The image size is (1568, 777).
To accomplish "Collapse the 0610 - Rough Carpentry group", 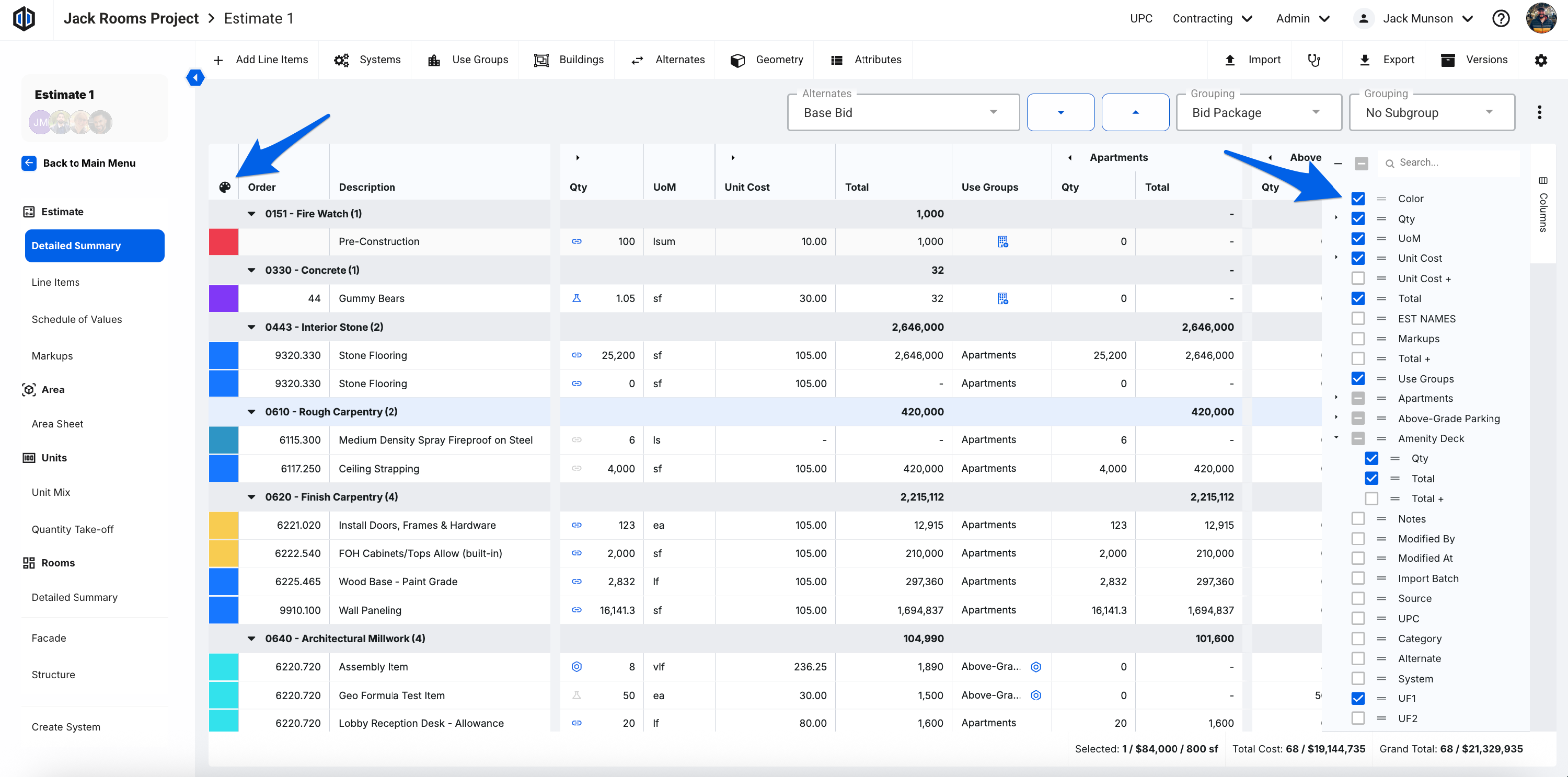I will tap(251, 412).
